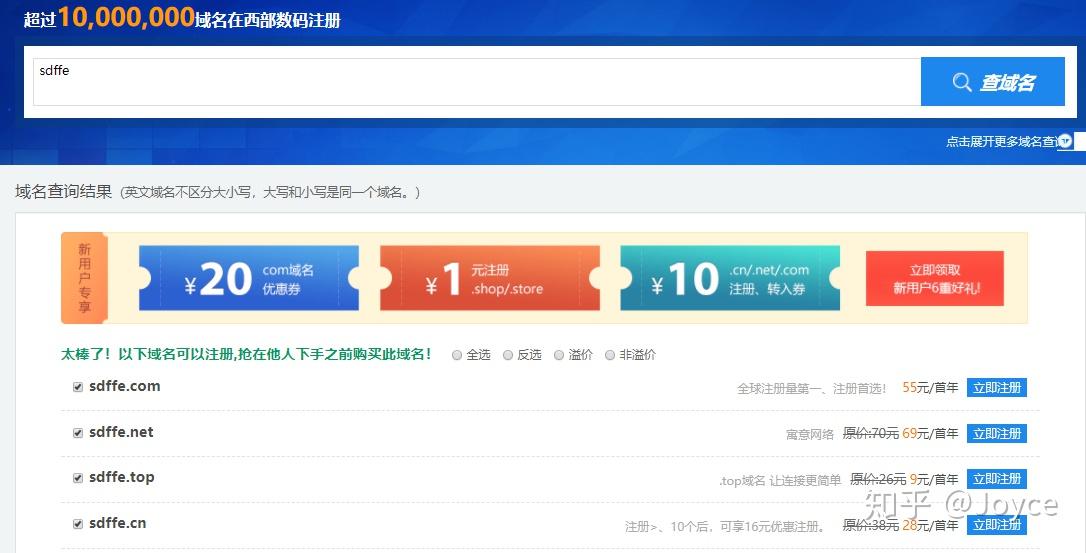Click the sdffe.top domain name text
The width and height of the screenshot is (1086, 553).
(x=122, y=477)
